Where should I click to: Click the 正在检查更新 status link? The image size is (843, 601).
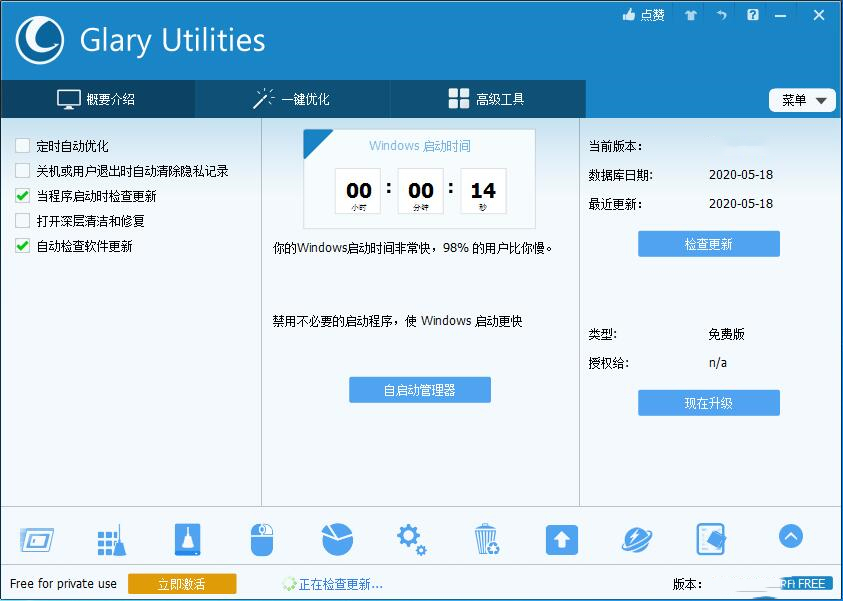pos(340,584)
